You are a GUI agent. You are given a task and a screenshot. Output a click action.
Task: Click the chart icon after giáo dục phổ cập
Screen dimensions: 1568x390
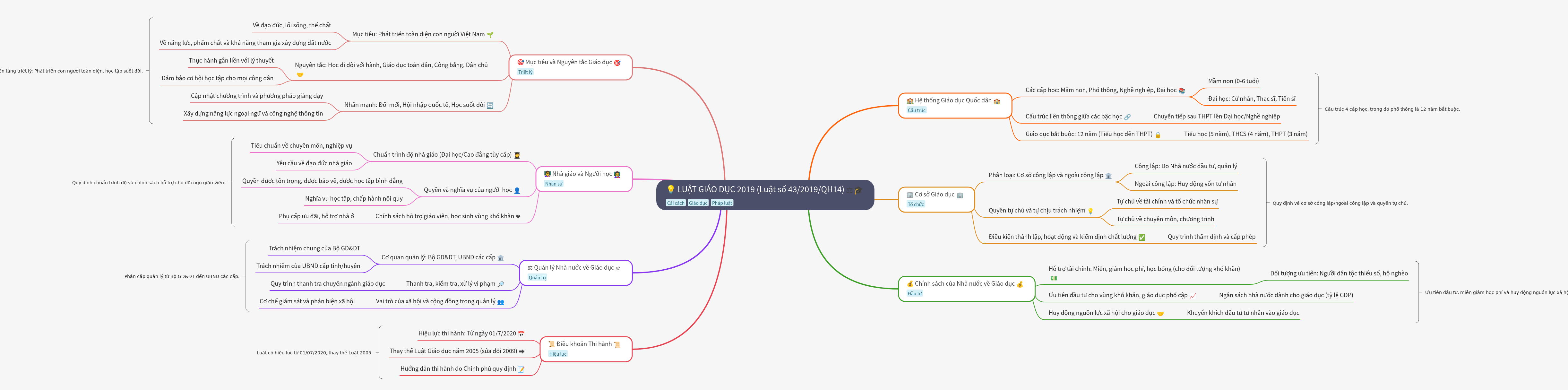(x=1193, y=296)
